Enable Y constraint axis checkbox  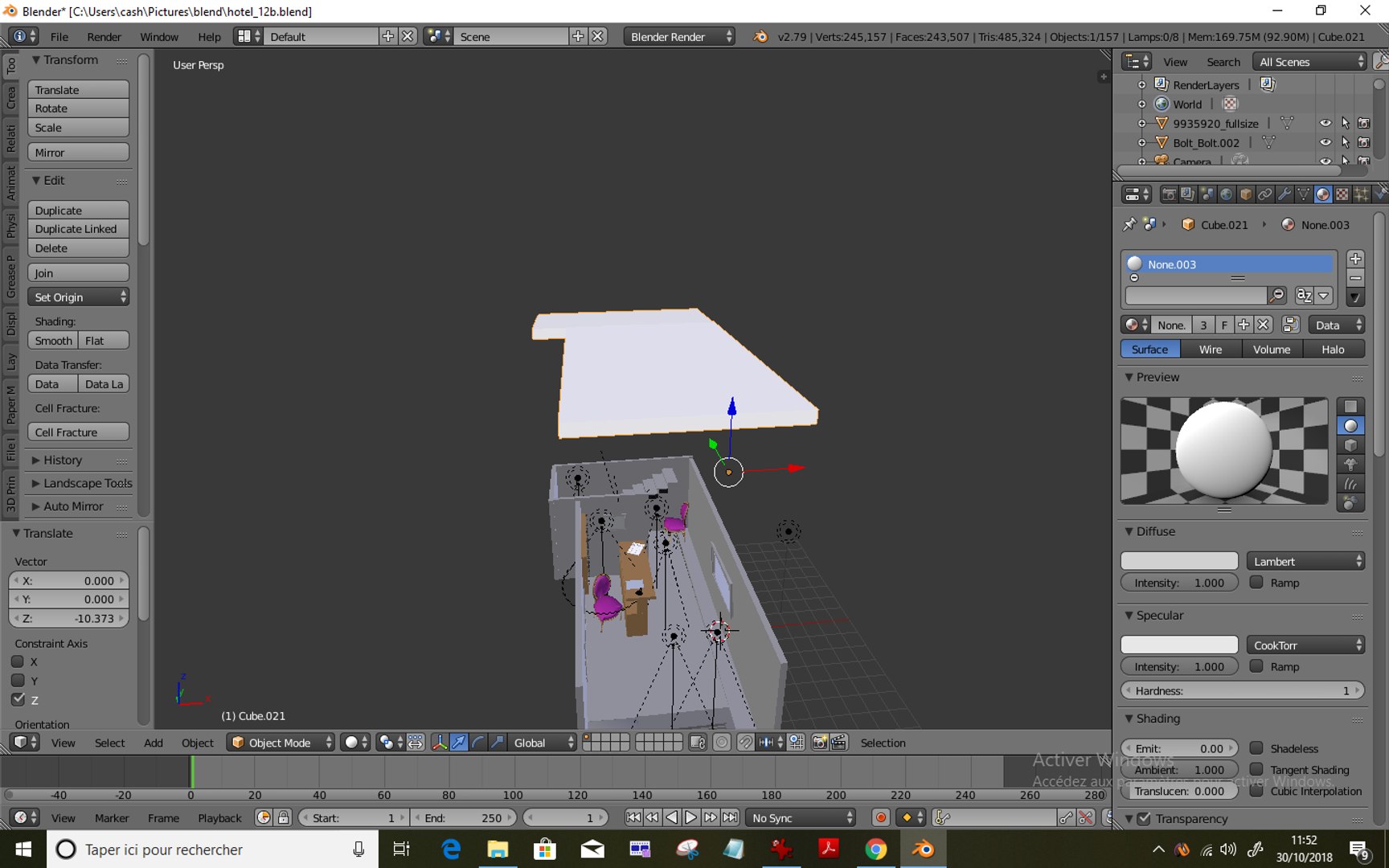point(18,680)
